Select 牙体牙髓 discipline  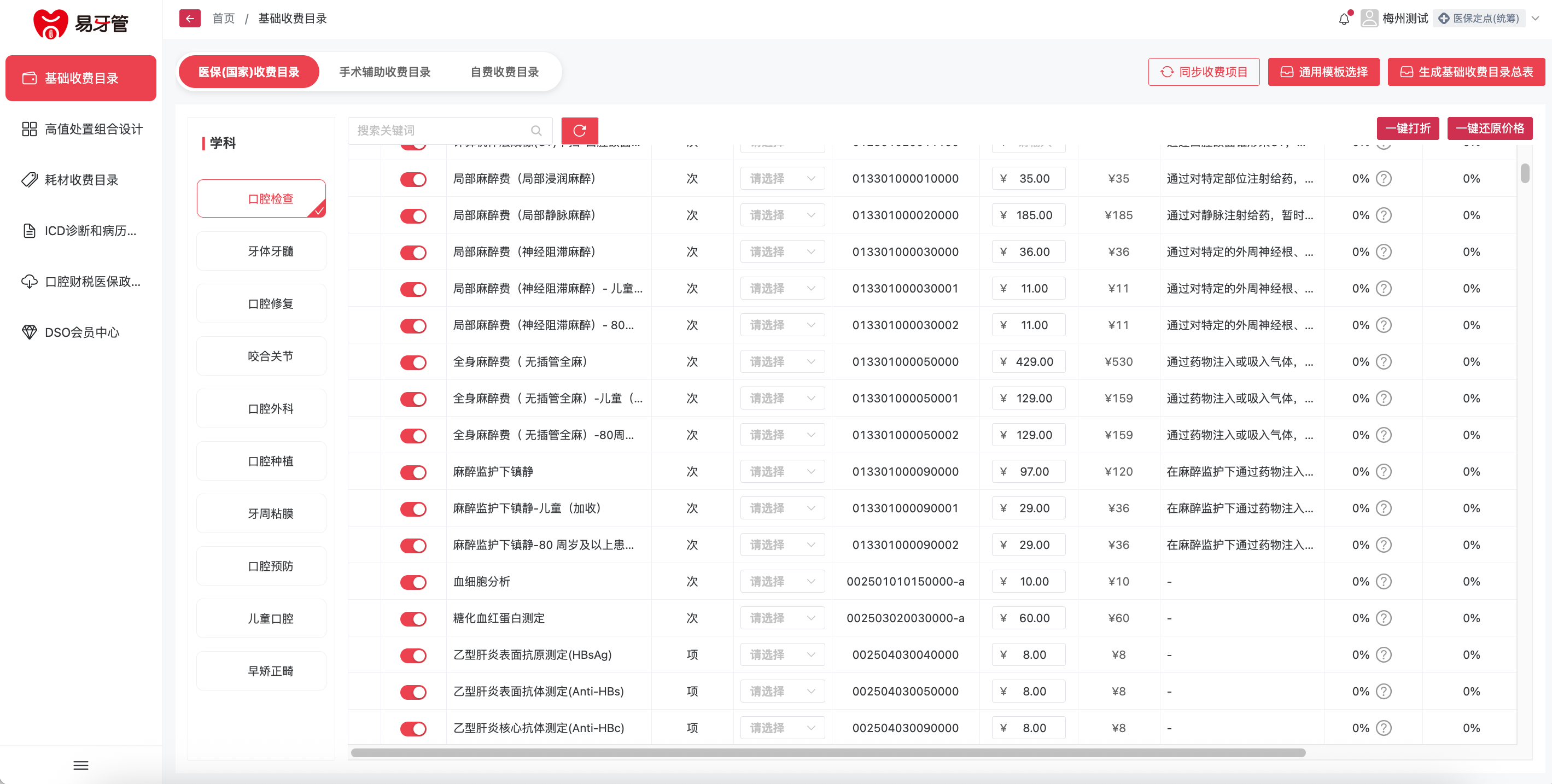(x=261, y=251)
